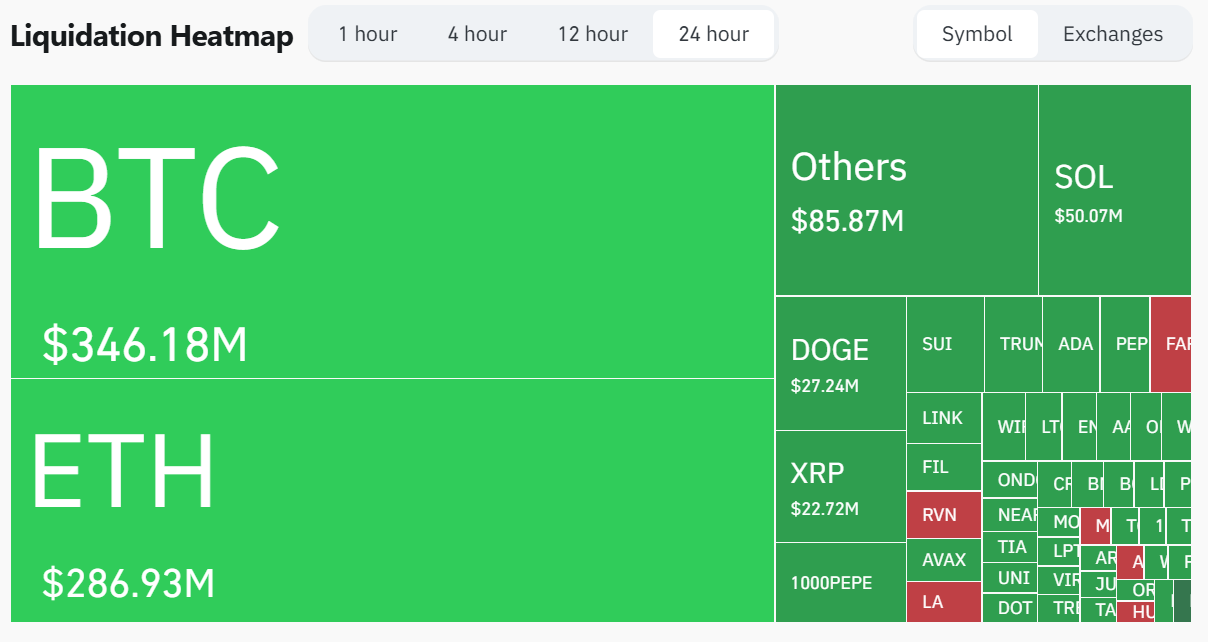The height and width of the screenshot is (642, 1208).
Task: Select the 4 hour timeframe
Action: 477,33
